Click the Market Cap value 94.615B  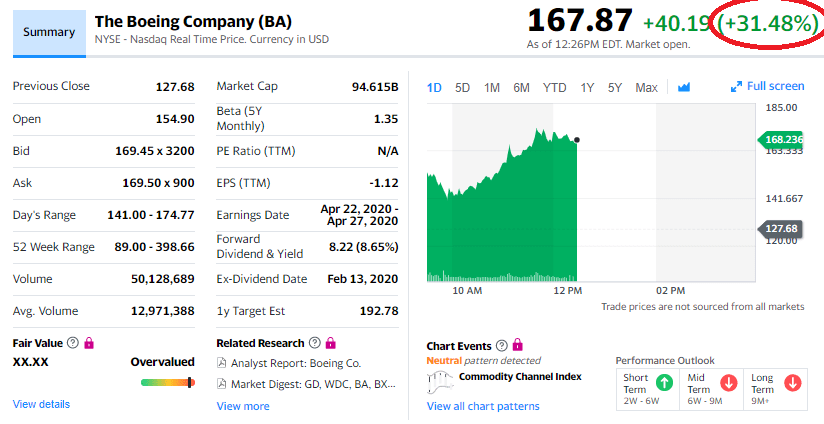[x=375, y=87]
